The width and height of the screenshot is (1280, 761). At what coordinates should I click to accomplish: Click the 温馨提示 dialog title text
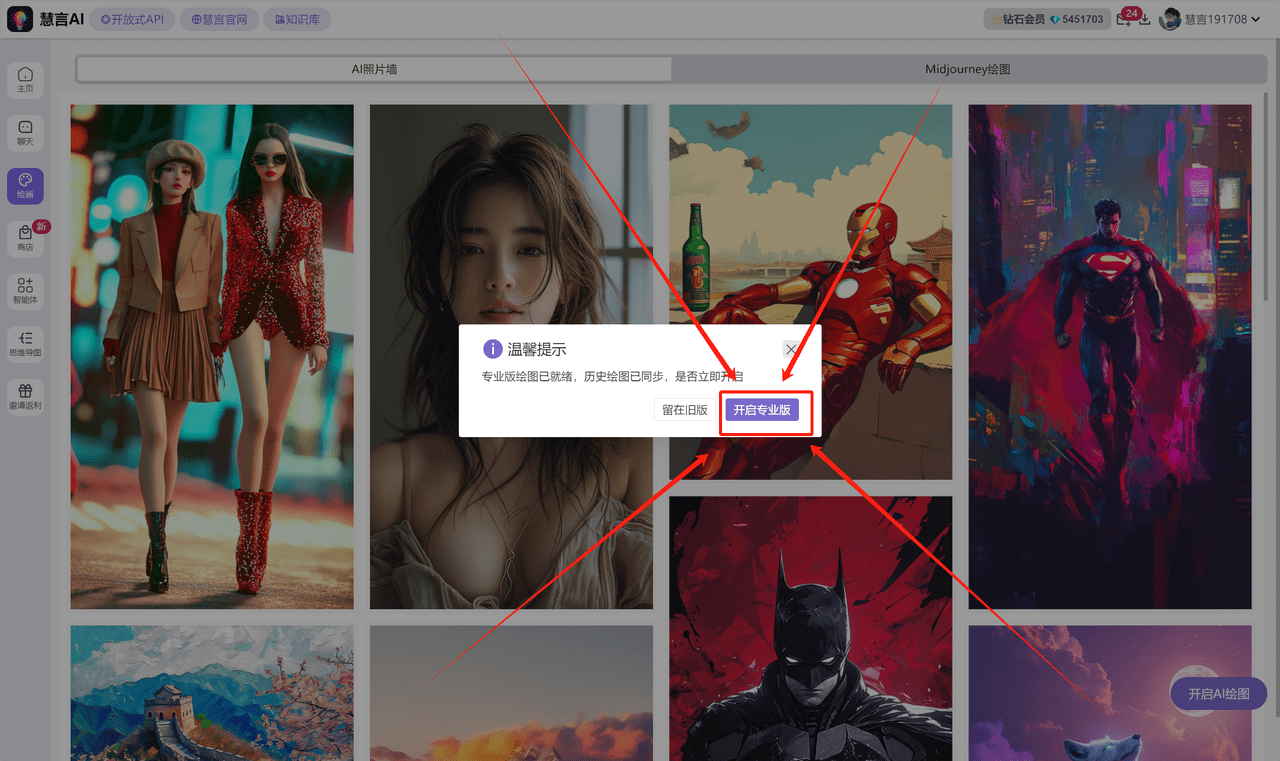point(537,349)
